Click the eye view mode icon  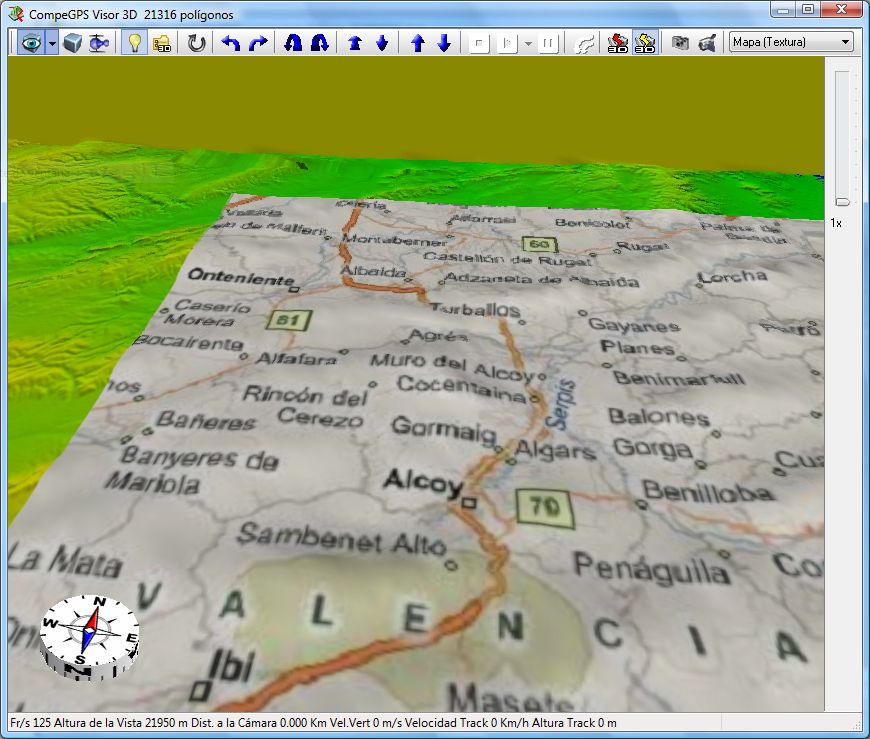[30, 43]
